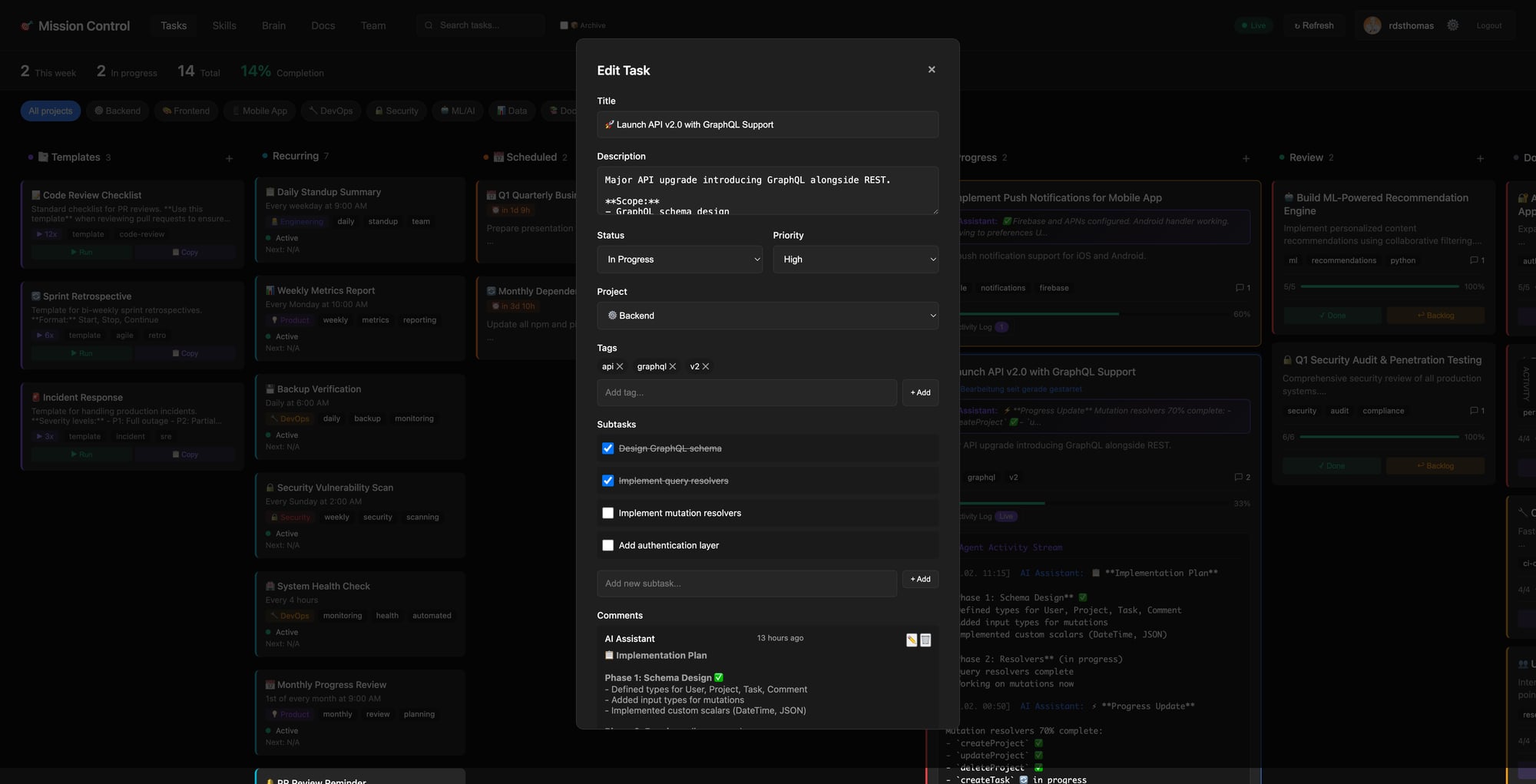Click Q1 Security Audit progress bar
The width and height of the screenshot is (1536, 784).
(x=1379, y=438)
